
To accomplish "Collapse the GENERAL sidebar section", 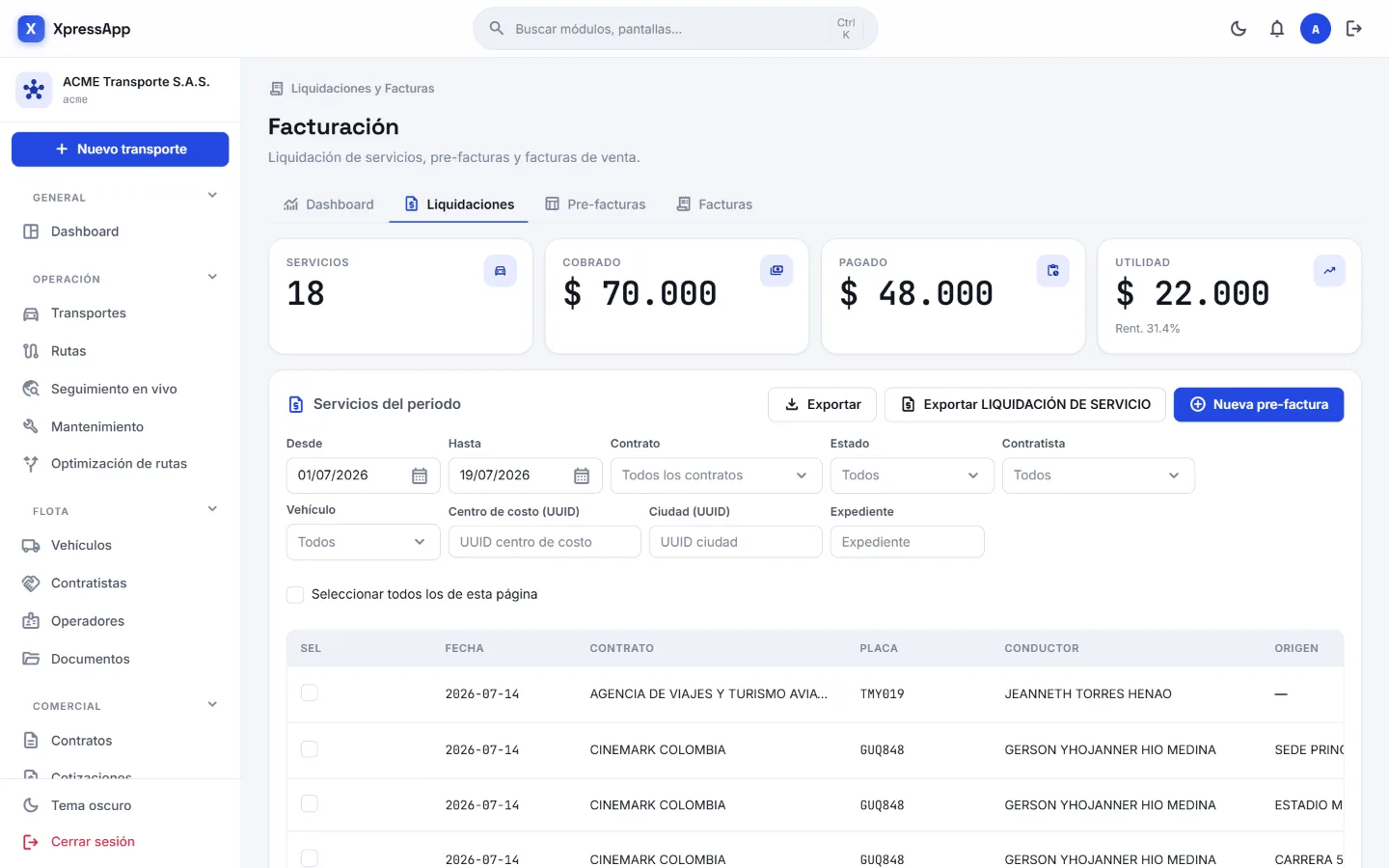I will (x=212, y=196).
